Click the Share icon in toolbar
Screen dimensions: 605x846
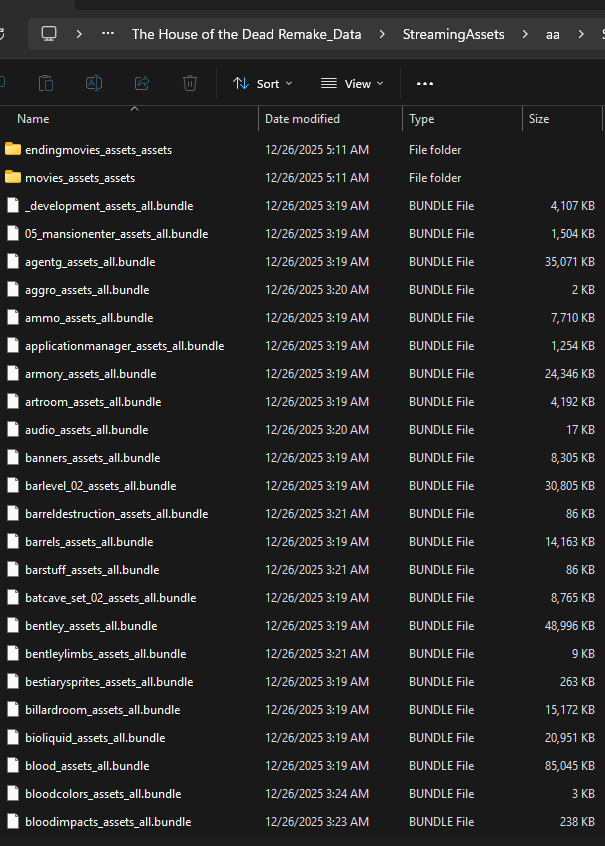(x=142, y=83)
